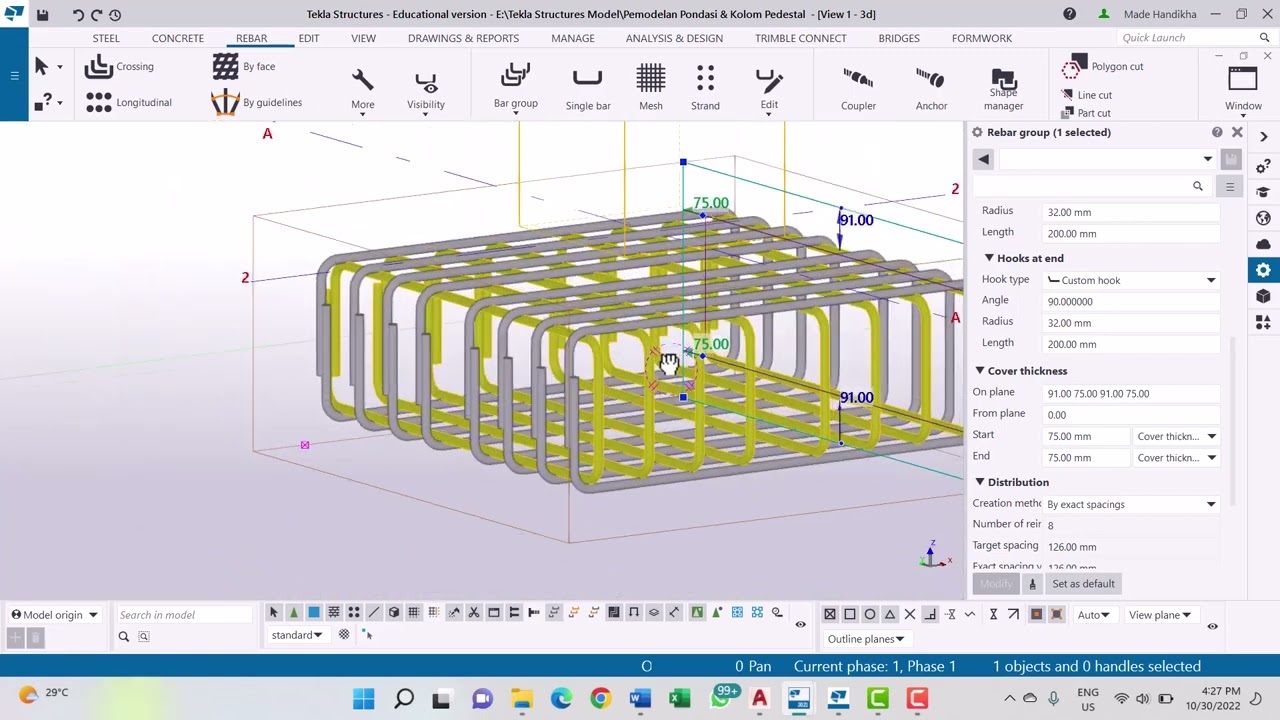Select the Crossing rebar tool
The height and width of the screenshot is (720, 1280).
[x=120, y=66]
